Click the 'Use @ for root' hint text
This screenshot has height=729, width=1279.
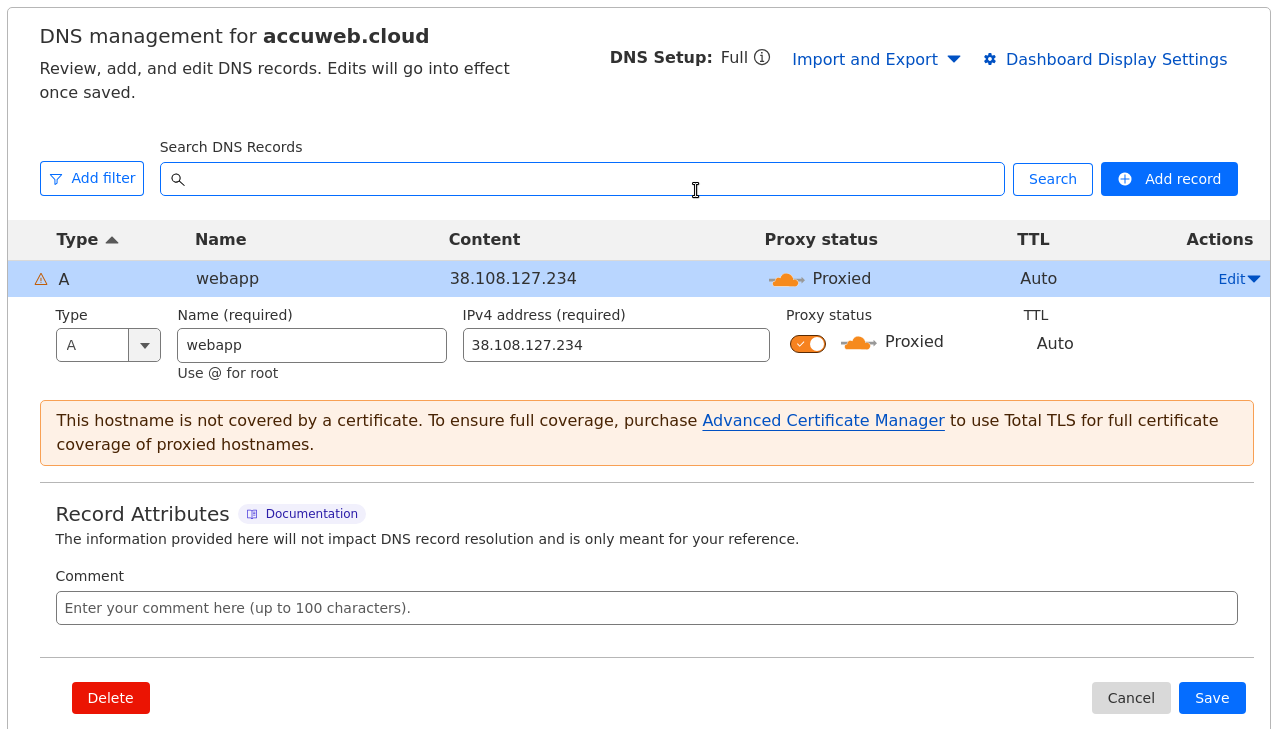228,373
